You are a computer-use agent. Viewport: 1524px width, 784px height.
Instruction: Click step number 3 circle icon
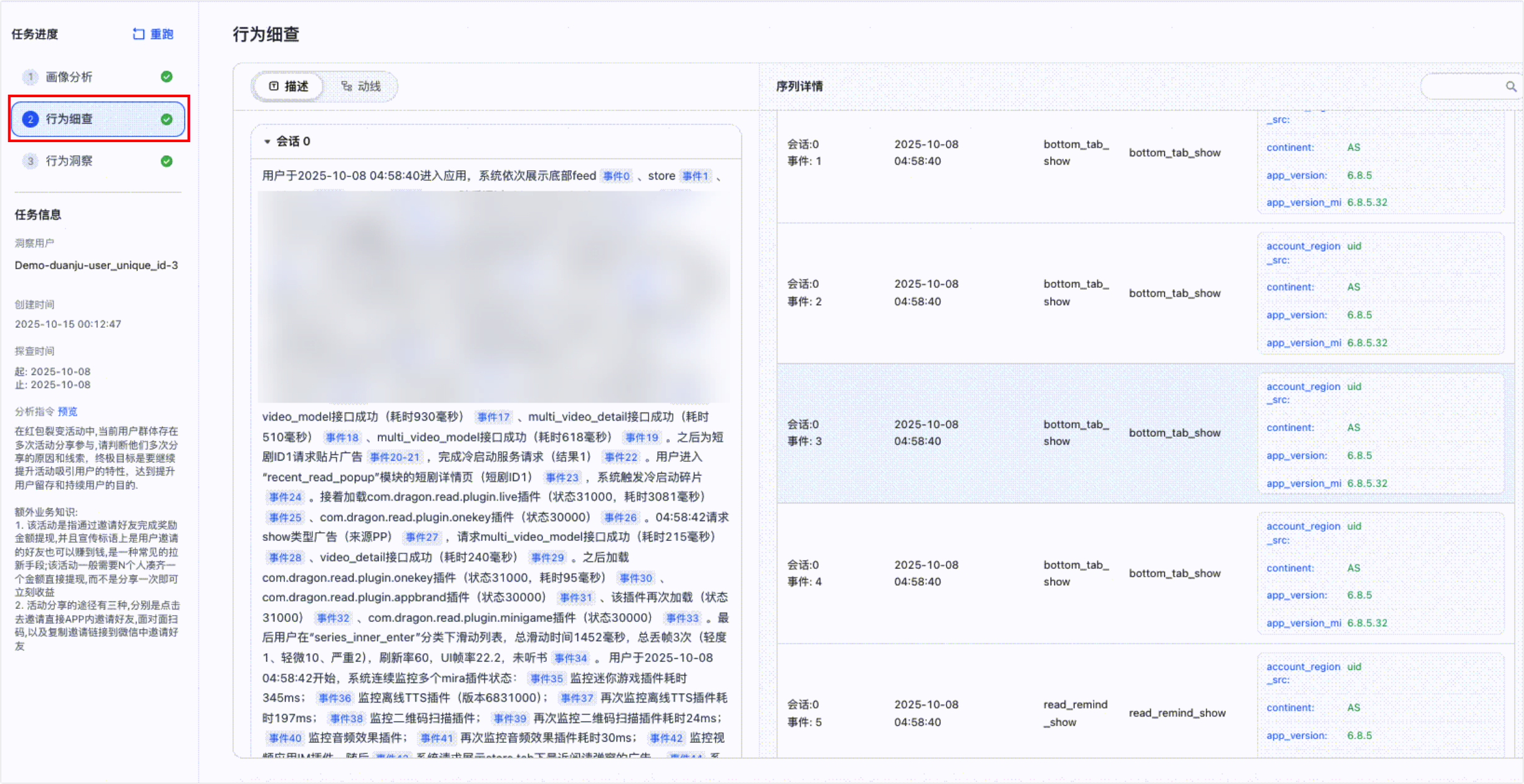30,161
